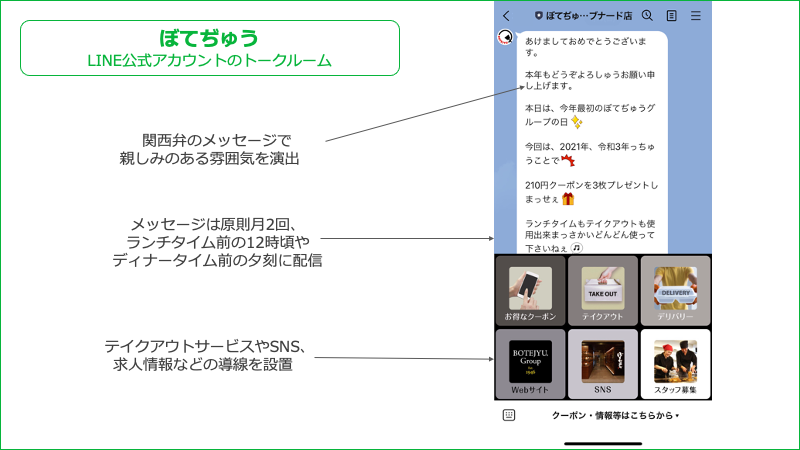Open the SNS tile

[x=603, y=364]
